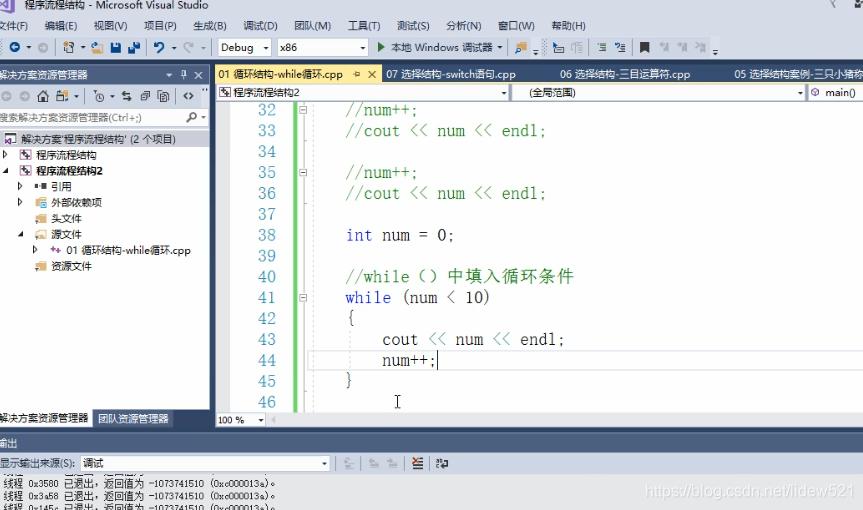Click the sync with active document icon
Viewport: 863px width, 510px height.
pos(127,96)
